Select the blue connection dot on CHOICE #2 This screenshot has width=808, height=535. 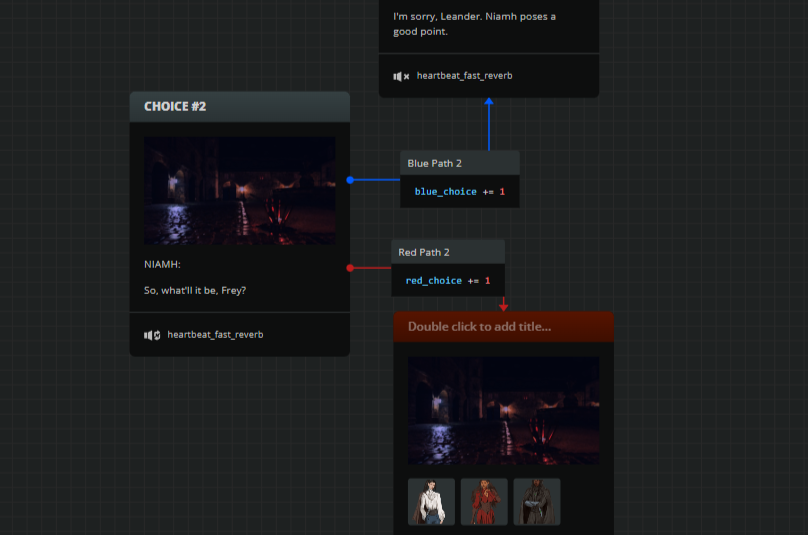point(350,180)
